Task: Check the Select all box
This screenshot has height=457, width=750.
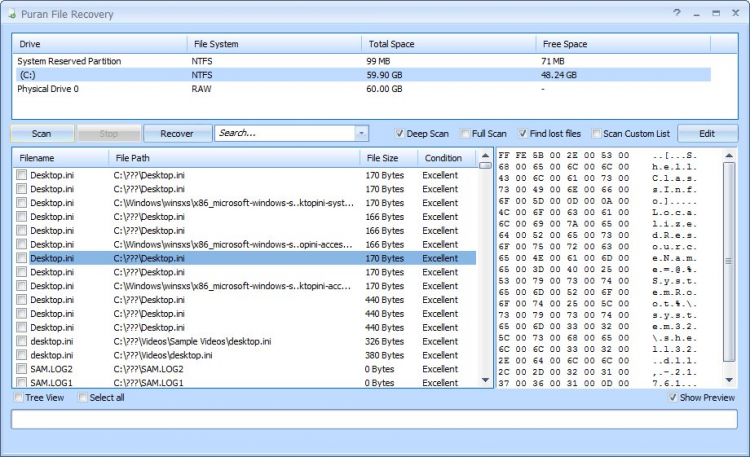Action: pyautogui.click(x=82, y=398)
